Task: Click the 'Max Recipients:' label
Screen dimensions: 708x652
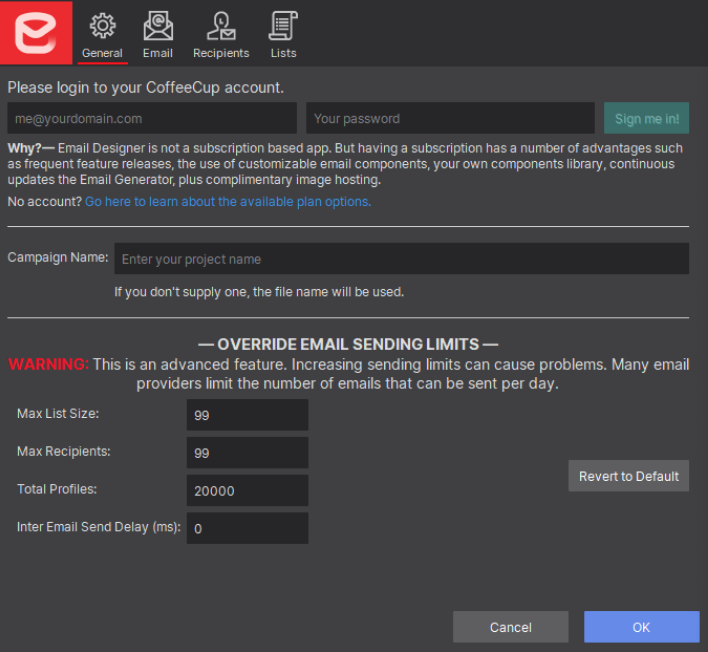Action: pos(64,452)
